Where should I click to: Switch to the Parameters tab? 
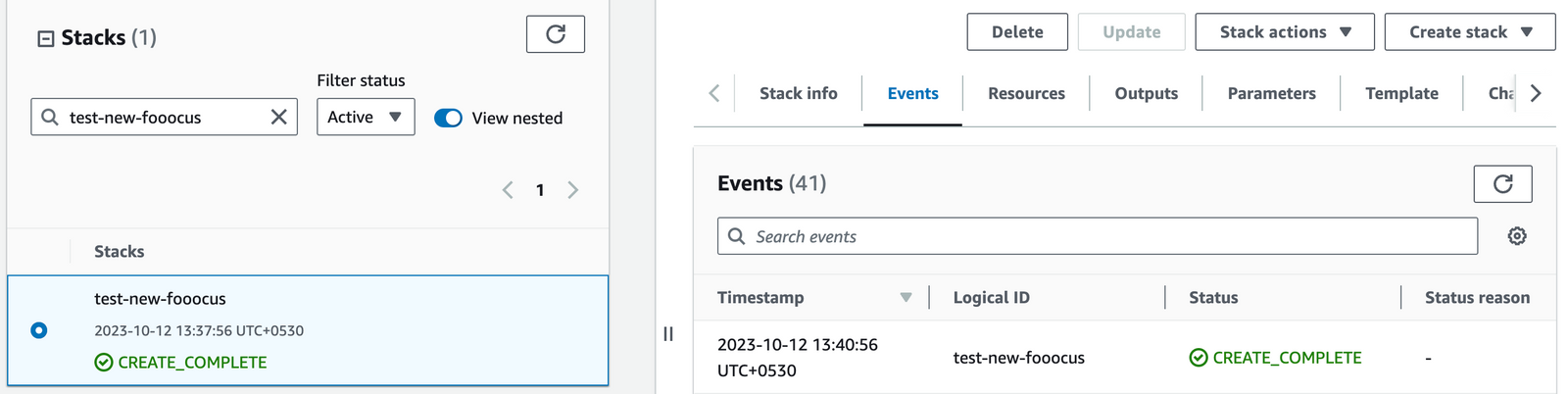(1271, 93)
